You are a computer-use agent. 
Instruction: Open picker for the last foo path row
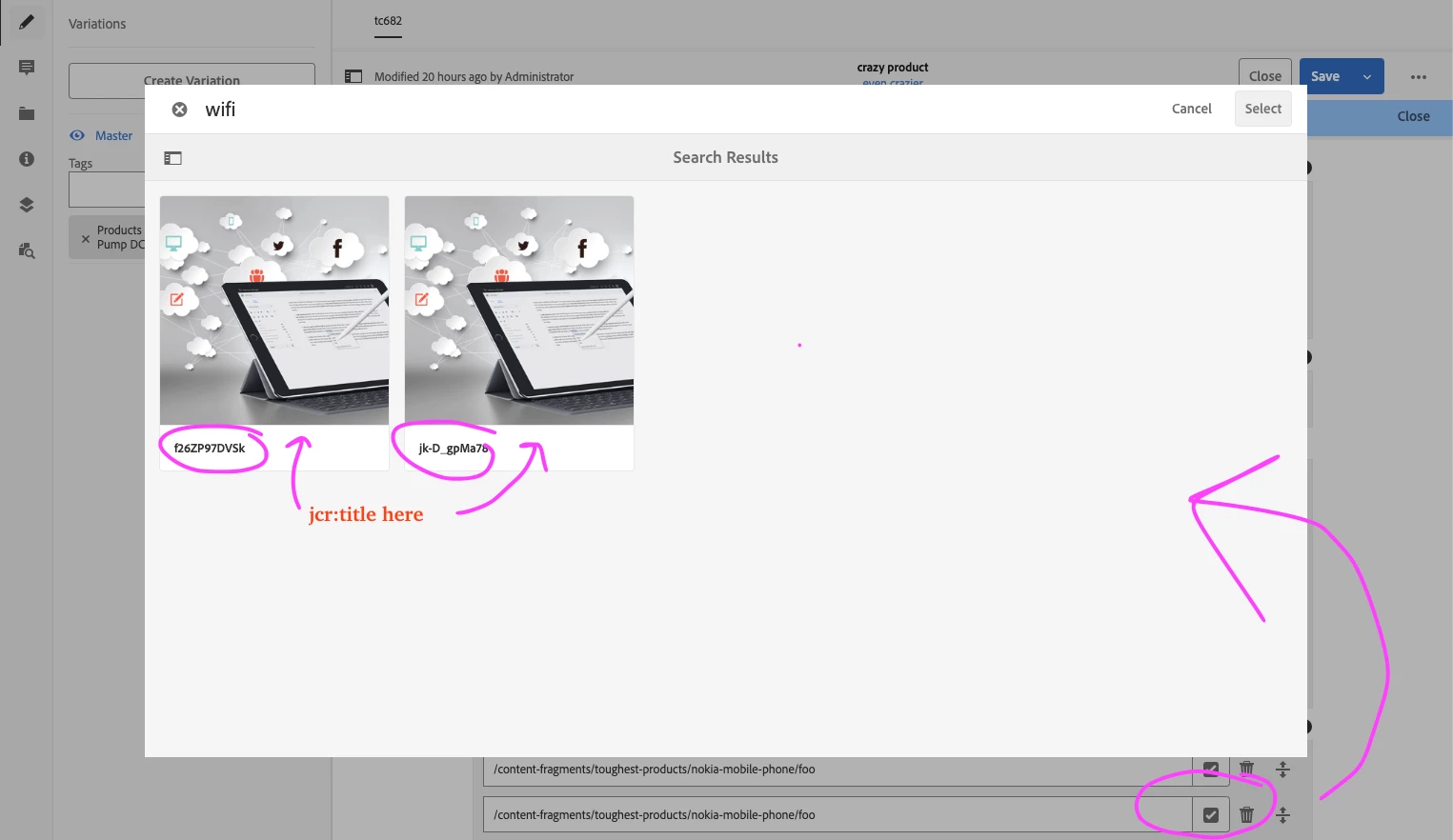pos(1211,815)
